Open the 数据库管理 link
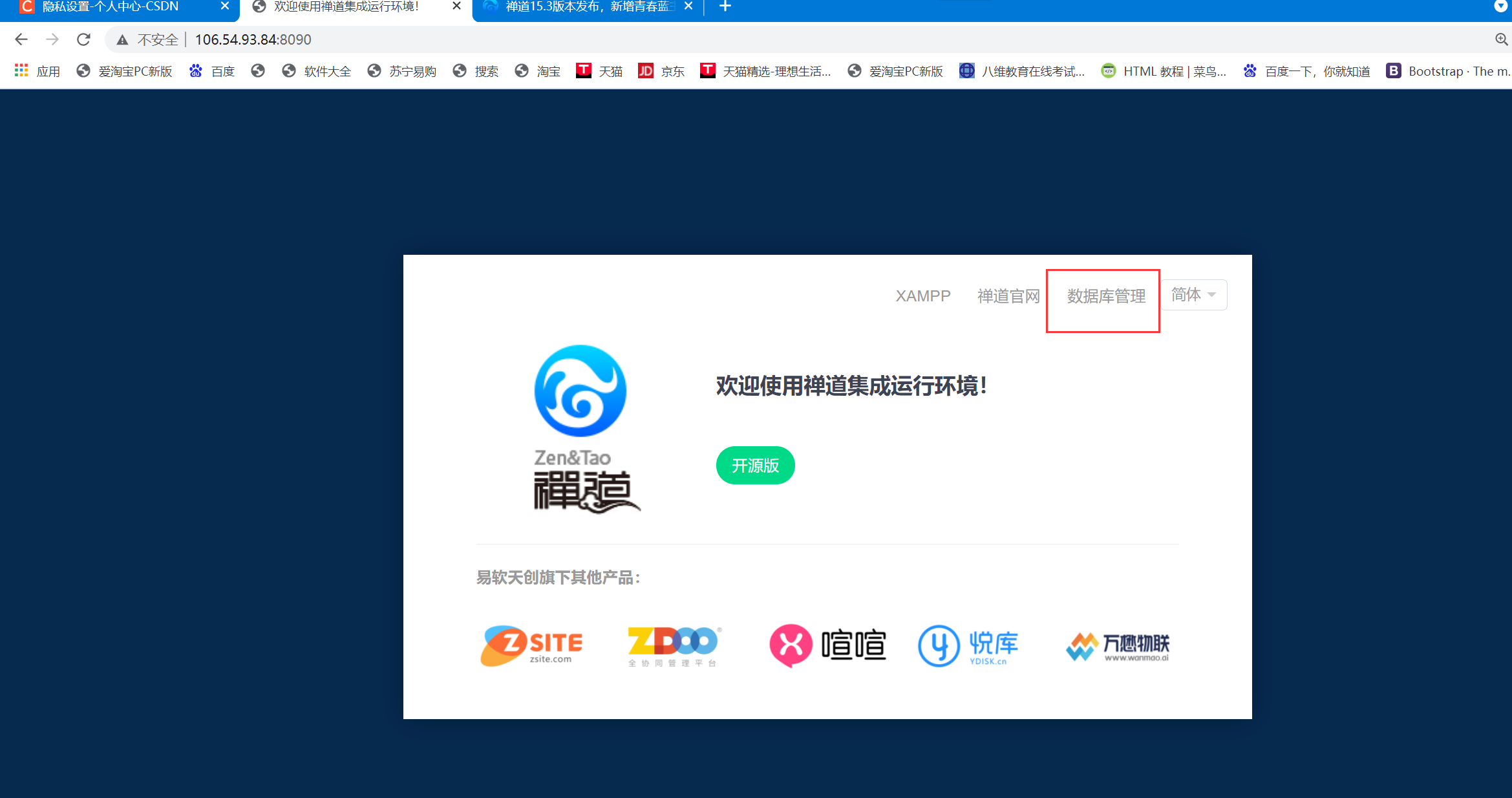 tap(1106, 296)
